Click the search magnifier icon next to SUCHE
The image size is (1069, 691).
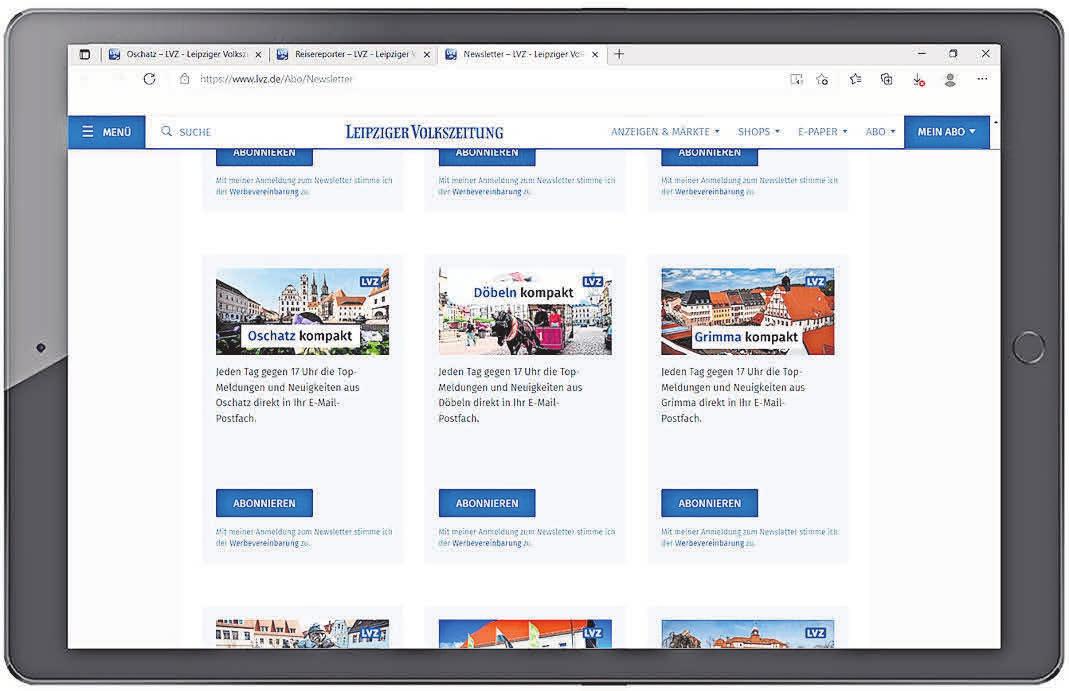[166, 131]
